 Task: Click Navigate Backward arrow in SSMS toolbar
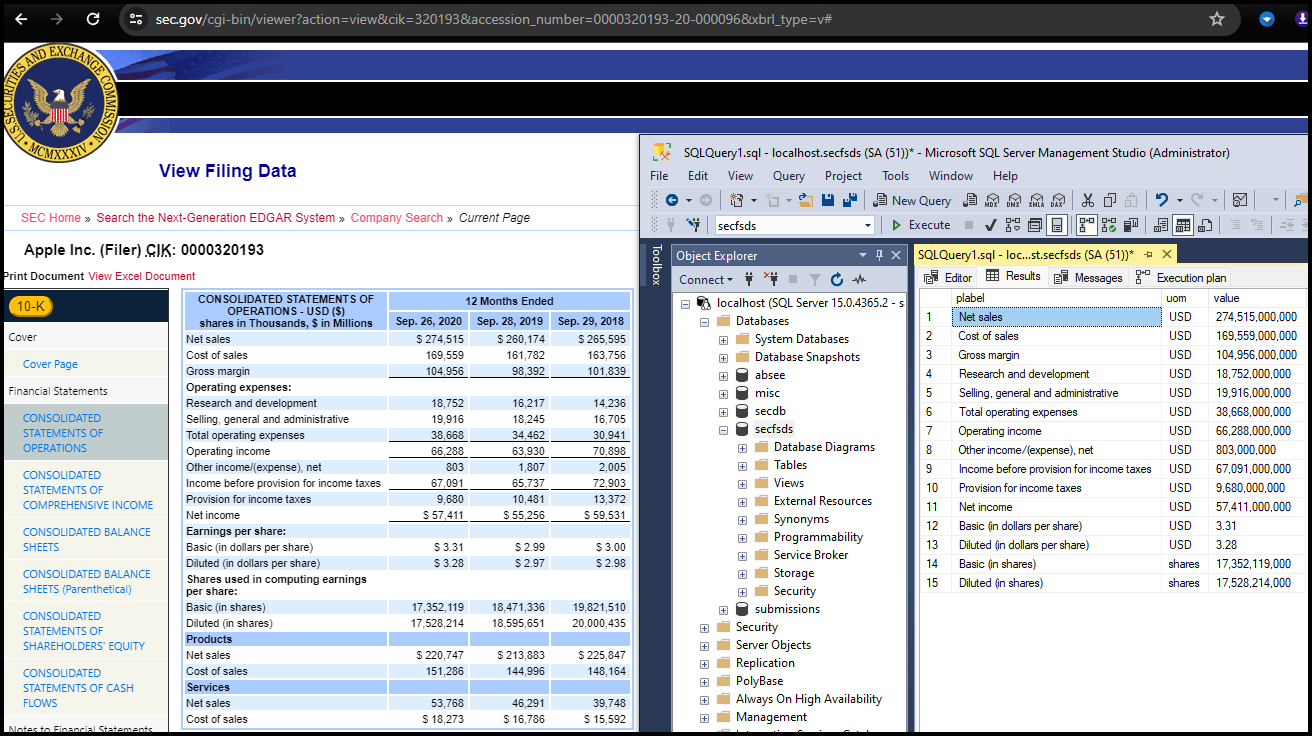tap(671, 200)
